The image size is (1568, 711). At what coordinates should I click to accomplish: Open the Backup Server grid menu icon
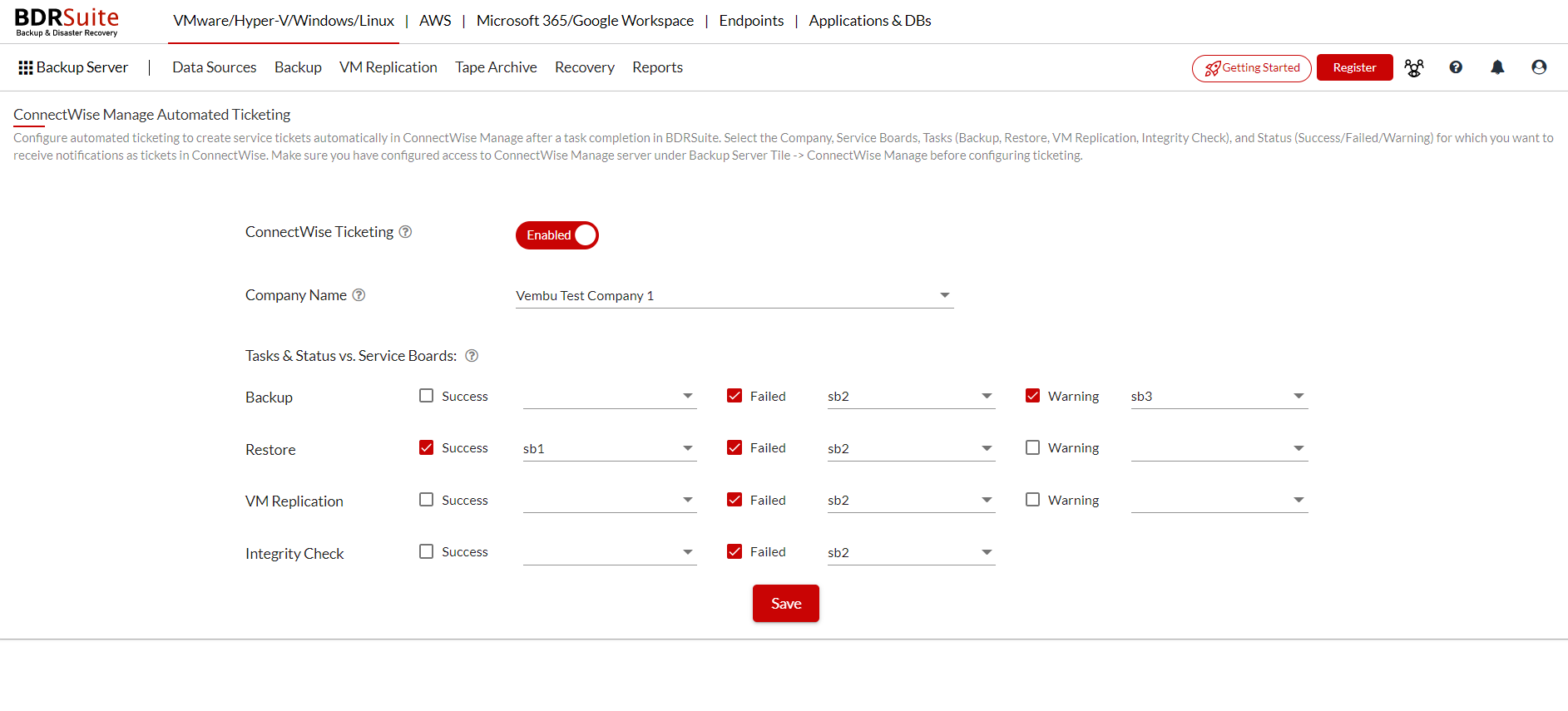(x=26, y=67)
